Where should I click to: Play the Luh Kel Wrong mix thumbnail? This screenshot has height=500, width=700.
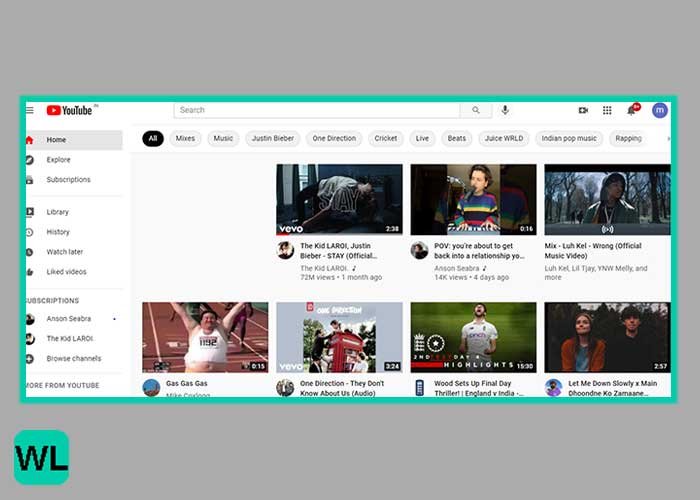608,200
